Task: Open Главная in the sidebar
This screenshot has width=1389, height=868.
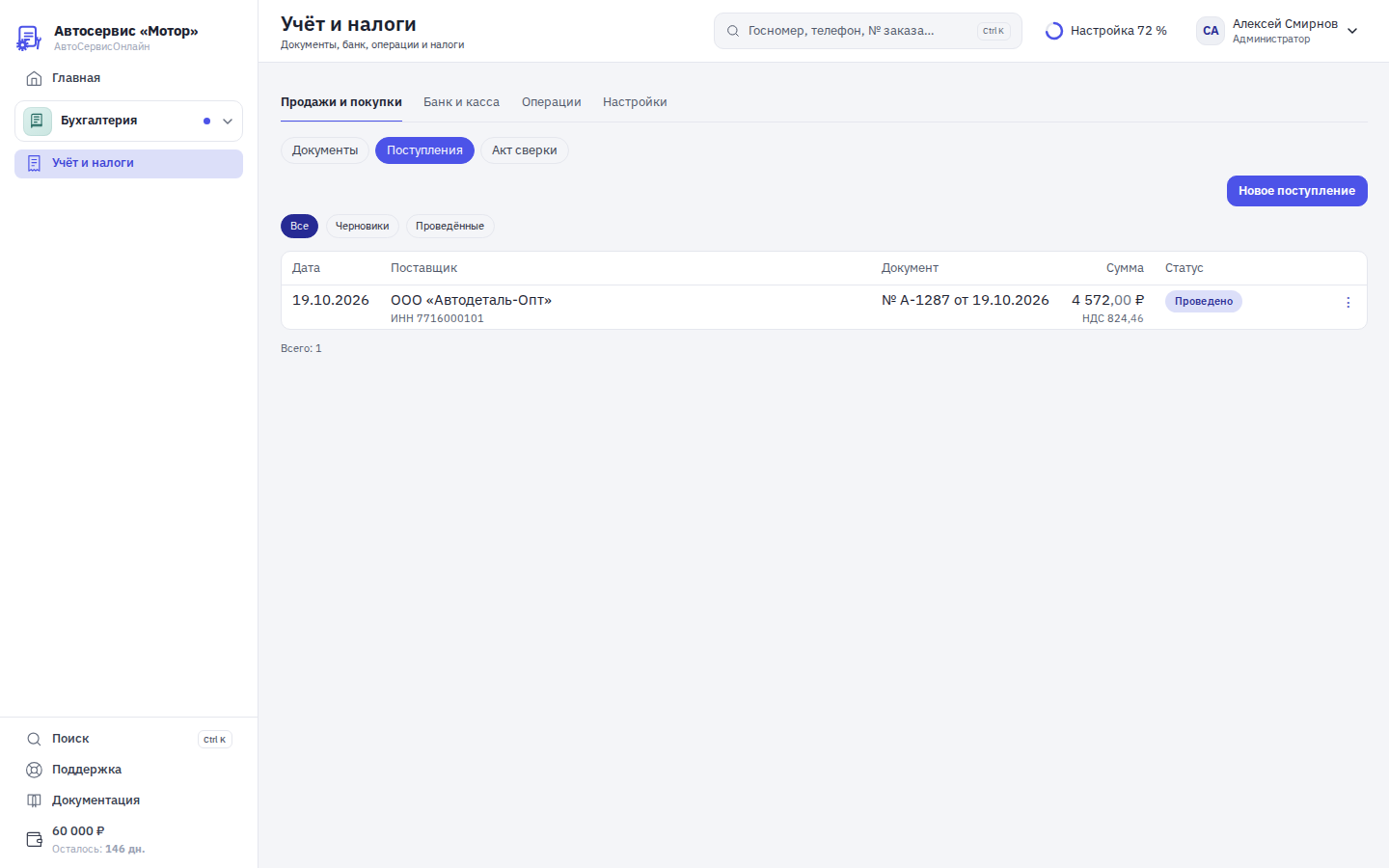Action: tap(128, 78)
